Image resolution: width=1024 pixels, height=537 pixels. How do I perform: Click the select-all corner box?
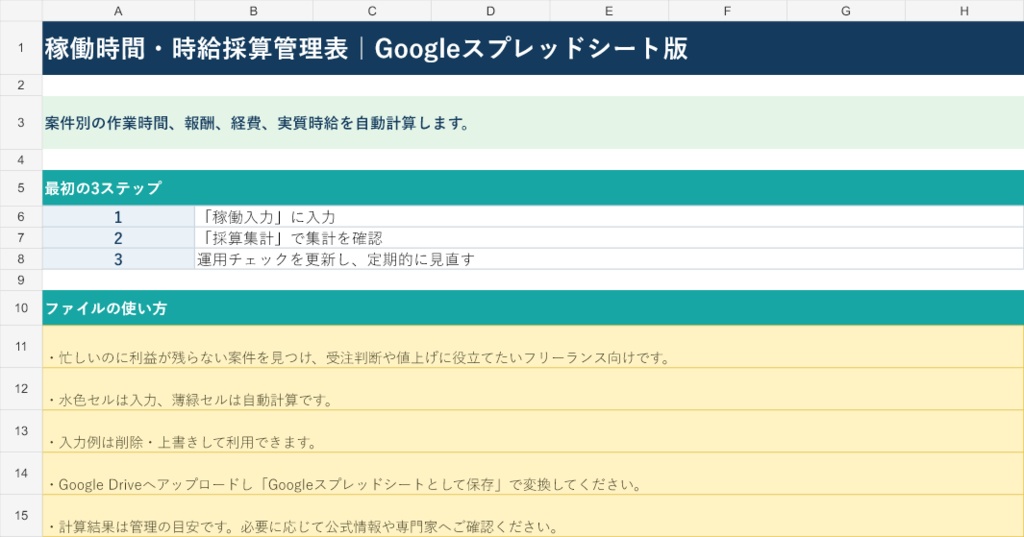21,10
